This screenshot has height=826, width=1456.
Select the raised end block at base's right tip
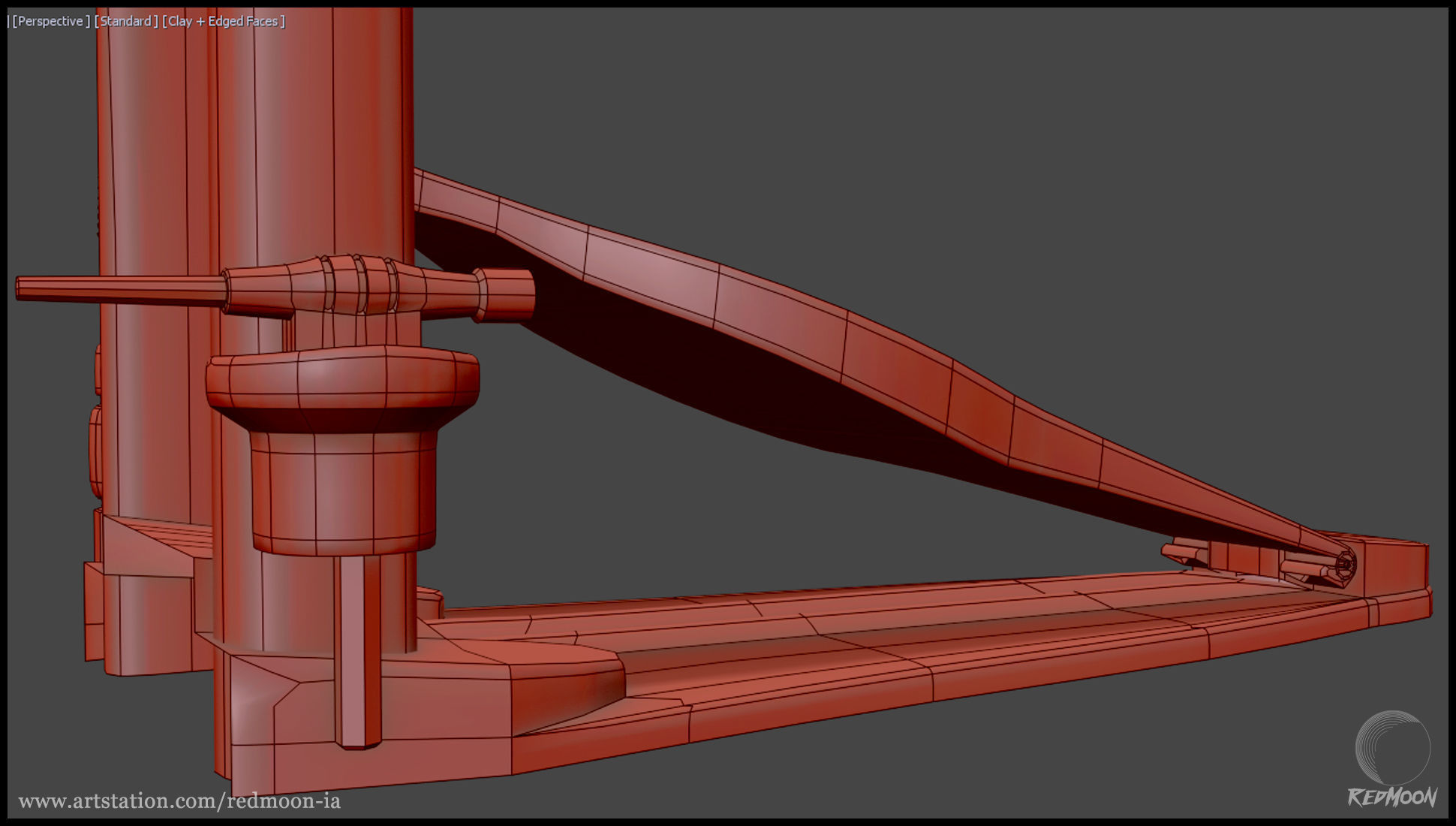click(x=1396, y=567)
